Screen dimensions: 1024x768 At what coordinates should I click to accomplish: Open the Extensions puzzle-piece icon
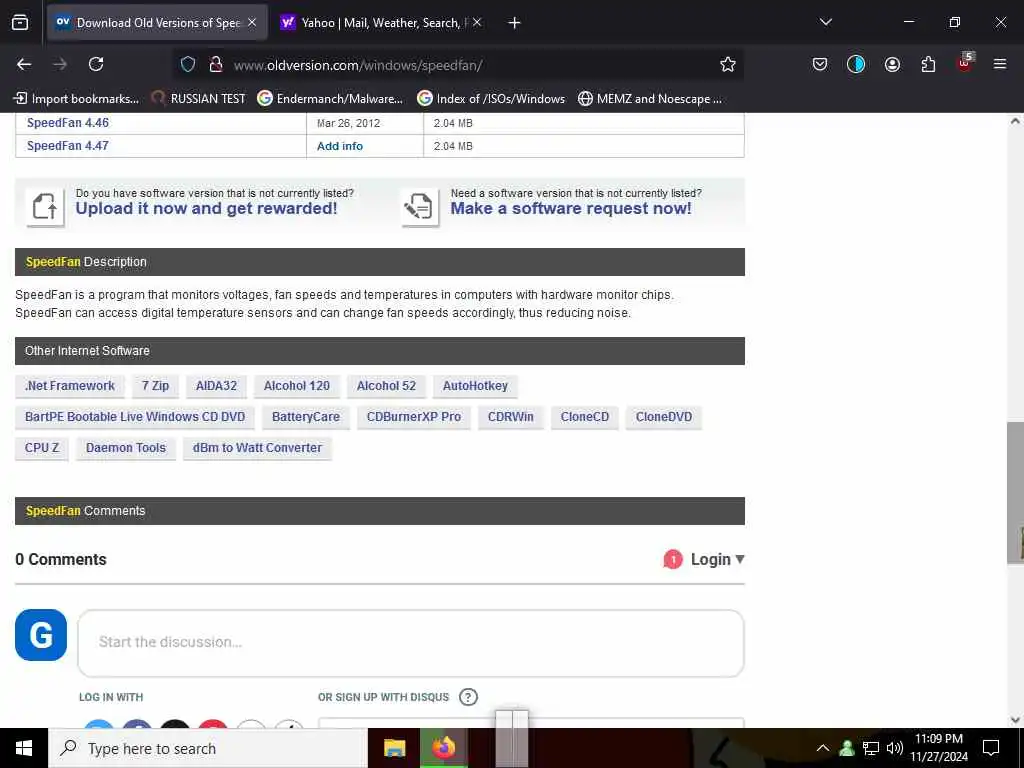928,64
